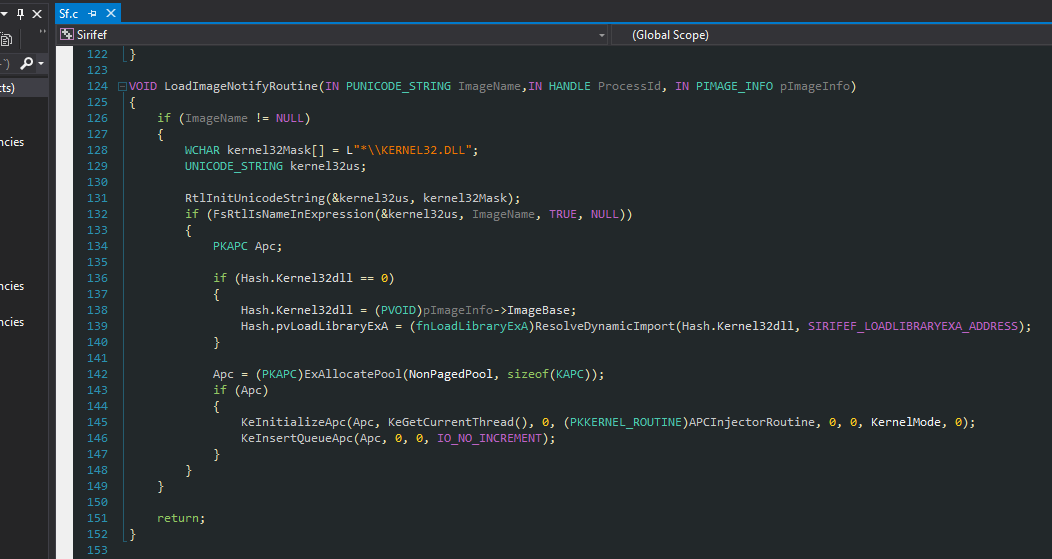
Task: Click kernel32Mask[] declaration on line 128
Action: point(275,150)
